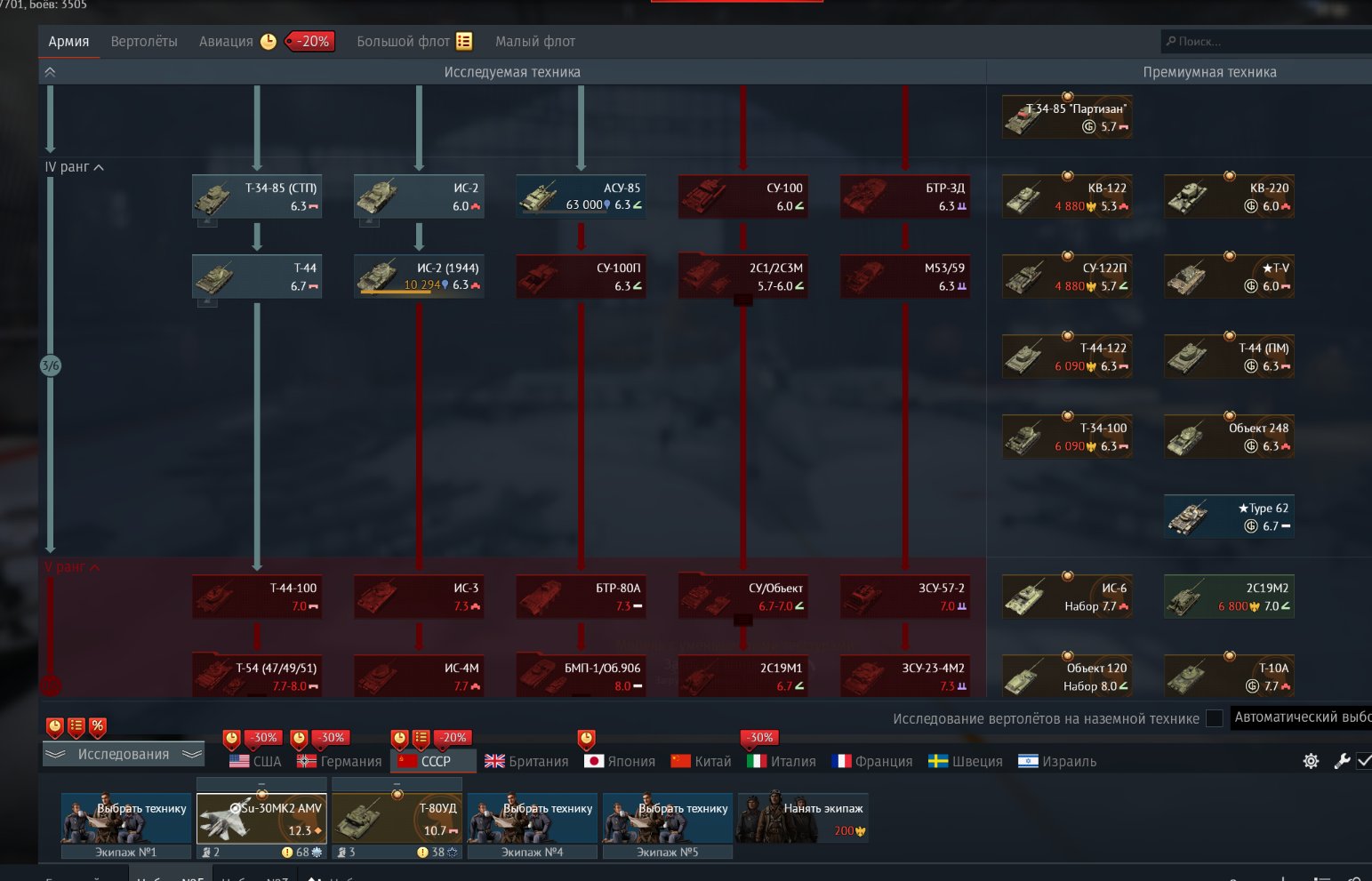Select the ЗСУ-57-2 vehicle tile
1372x881 pixels.
pos(904,597)
